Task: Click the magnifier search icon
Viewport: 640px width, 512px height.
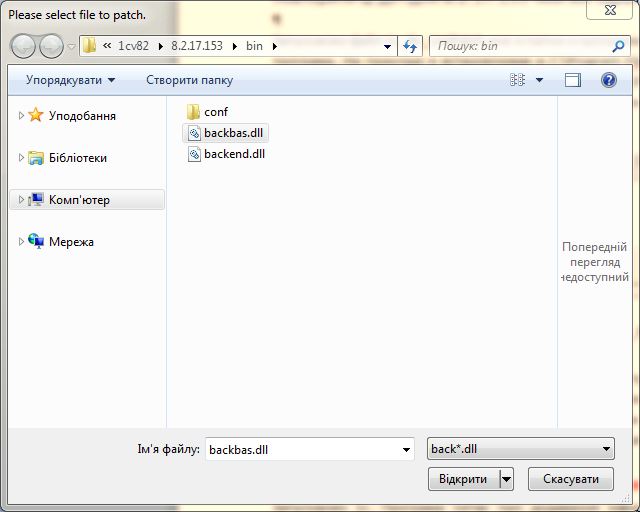Action: 619,46
